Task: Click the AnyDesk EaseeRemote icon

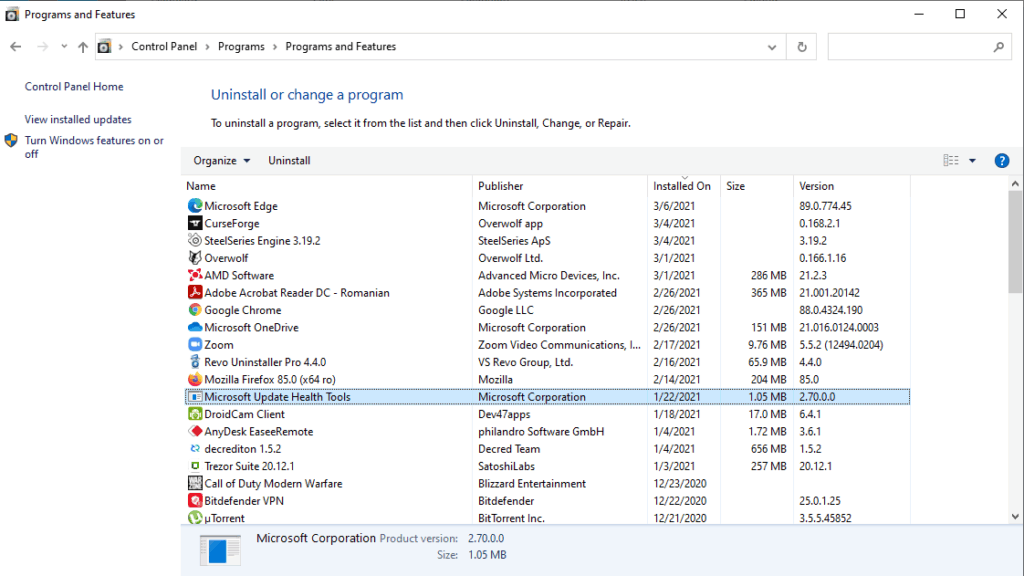Action: (195, 431)
